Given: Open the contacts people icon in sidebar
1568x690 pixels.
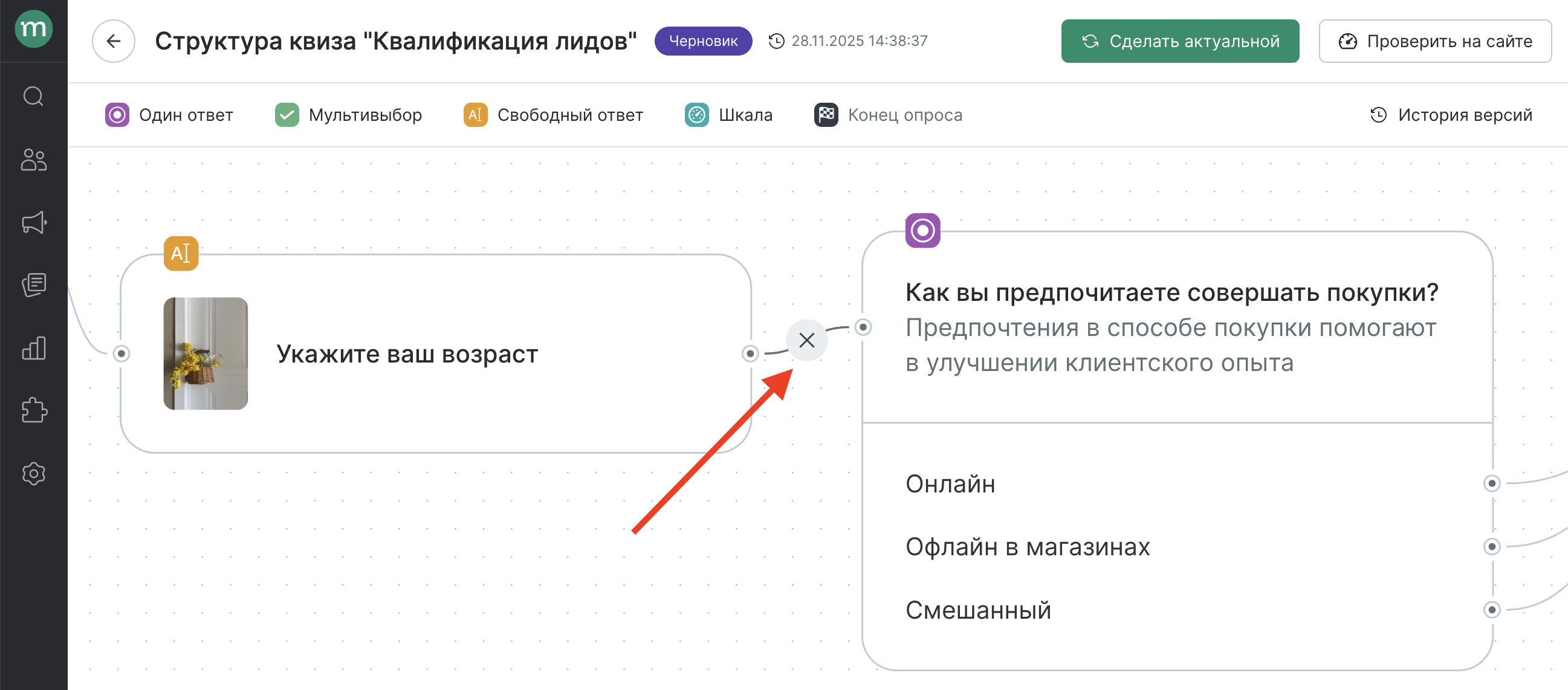Looking at the screenshot, I should (x=33, y=160).
